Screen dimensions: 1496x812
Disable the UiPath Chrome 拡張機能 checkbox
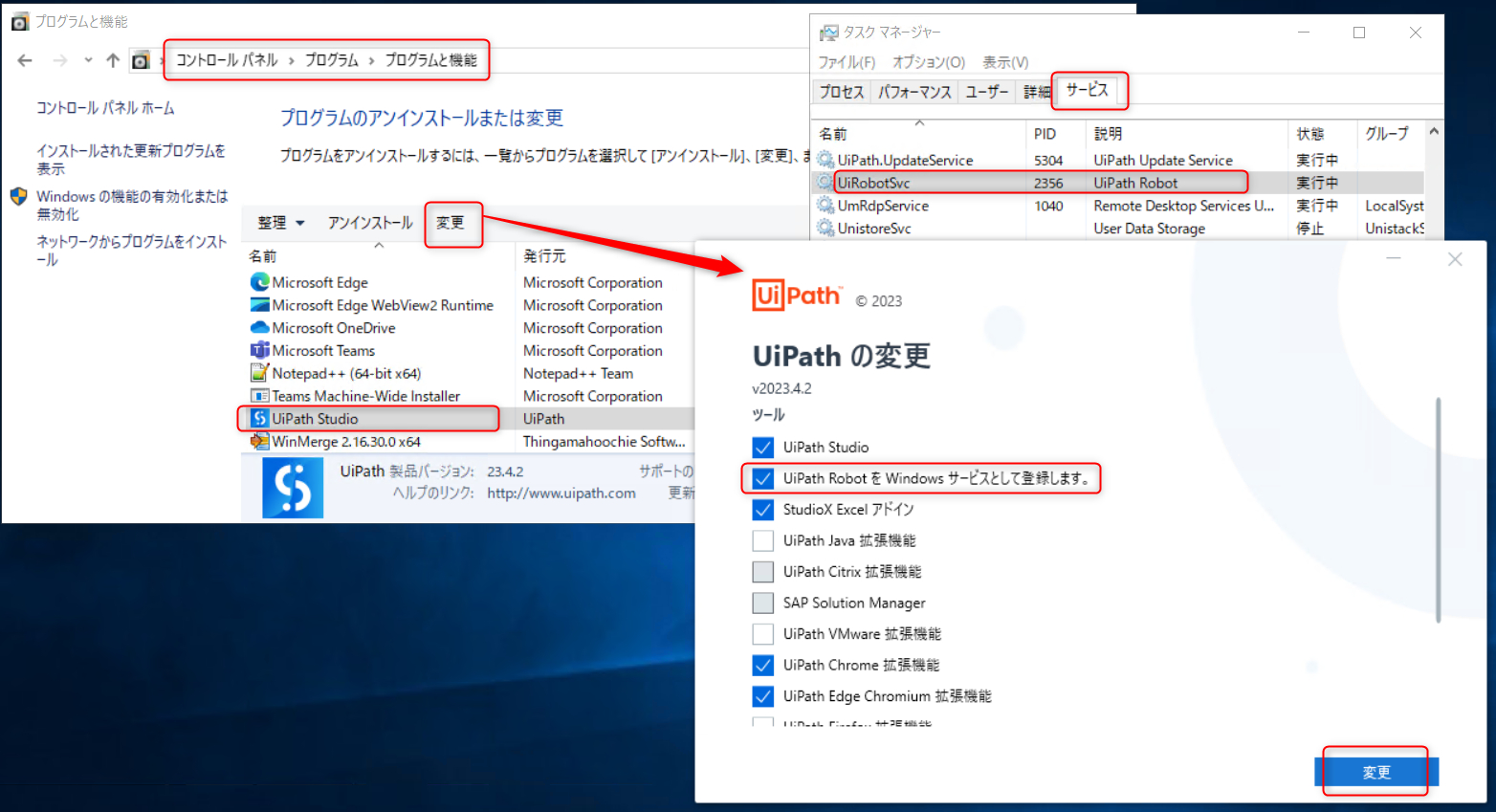point(762,665)
